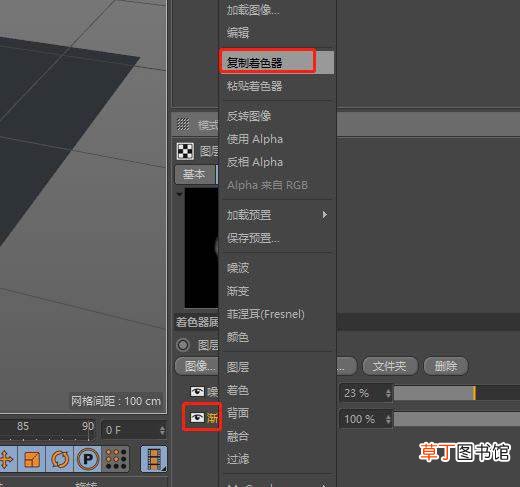Pick the 着色 shader entry
The width and height of the screenshot is (520, 487).
click(x=238, y=390)
